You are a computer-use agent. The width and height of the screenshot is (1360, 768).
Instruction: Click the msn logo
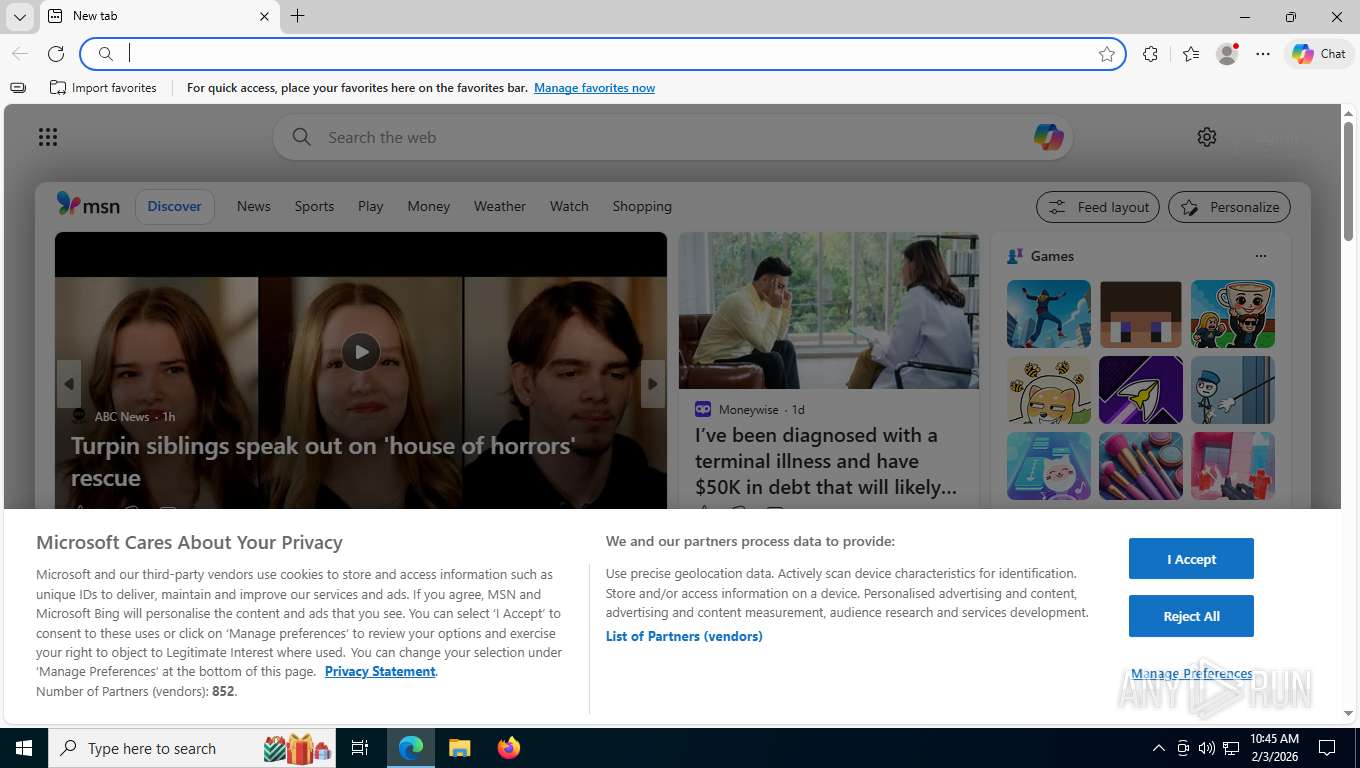coord(88,206)
